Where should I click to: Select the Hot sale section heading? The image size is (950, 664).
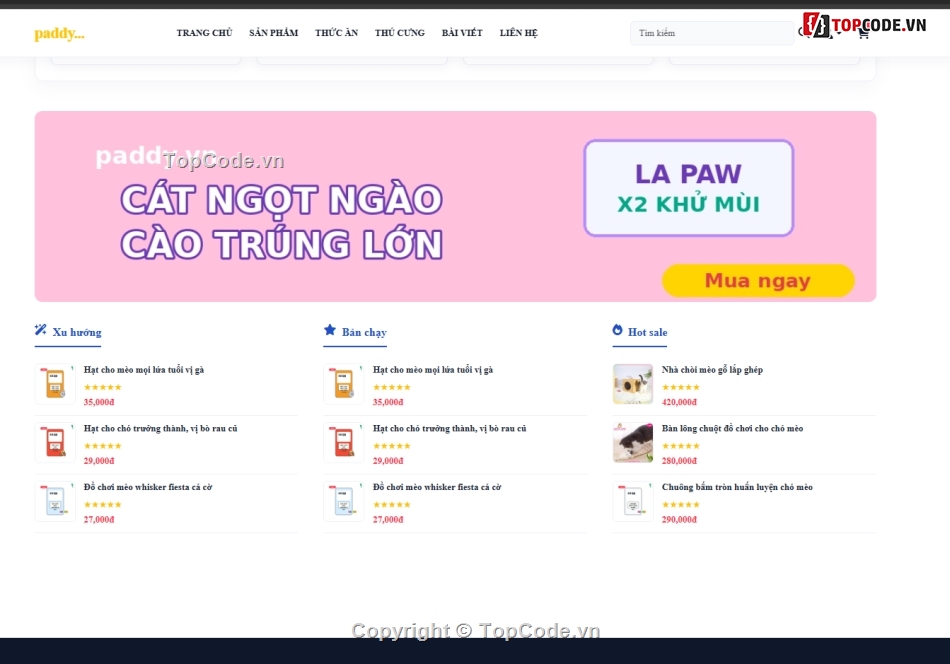(x=648, y=332)
